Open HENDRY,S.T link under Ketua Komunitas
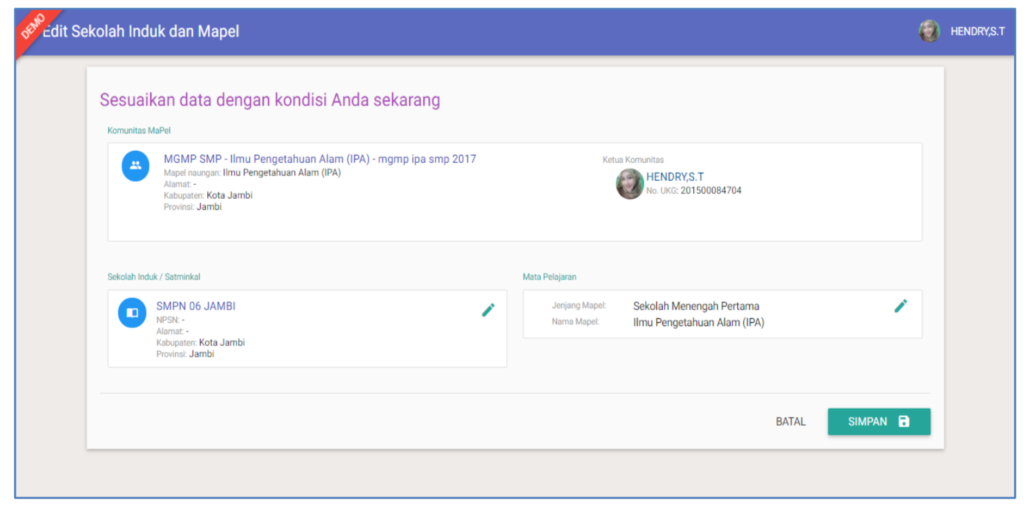Image resolution: width=1024 pixels, height=509 pixels. click(x=675, y=176)
